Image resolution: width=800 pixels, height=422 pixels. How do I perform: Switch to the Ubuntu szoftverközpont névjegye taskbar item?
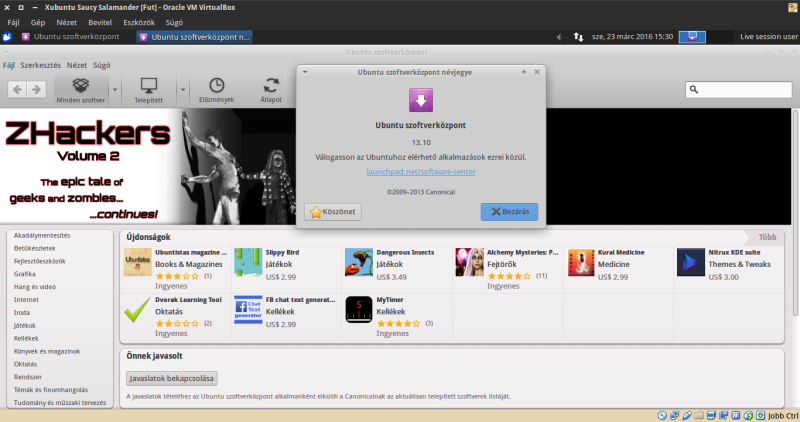pyautogui.click(x=194, y=37)
